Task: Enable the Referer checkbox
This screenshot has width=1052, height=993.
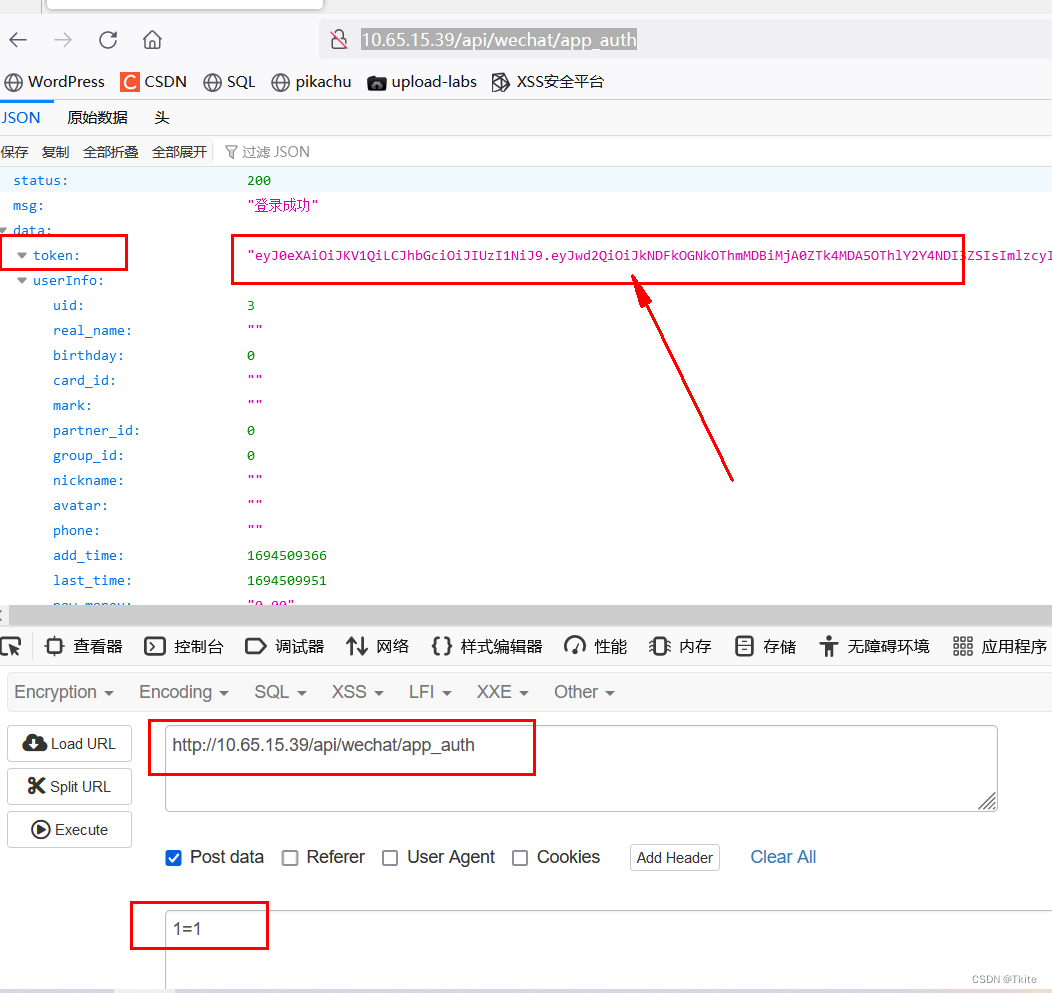Action: [290, 857]
